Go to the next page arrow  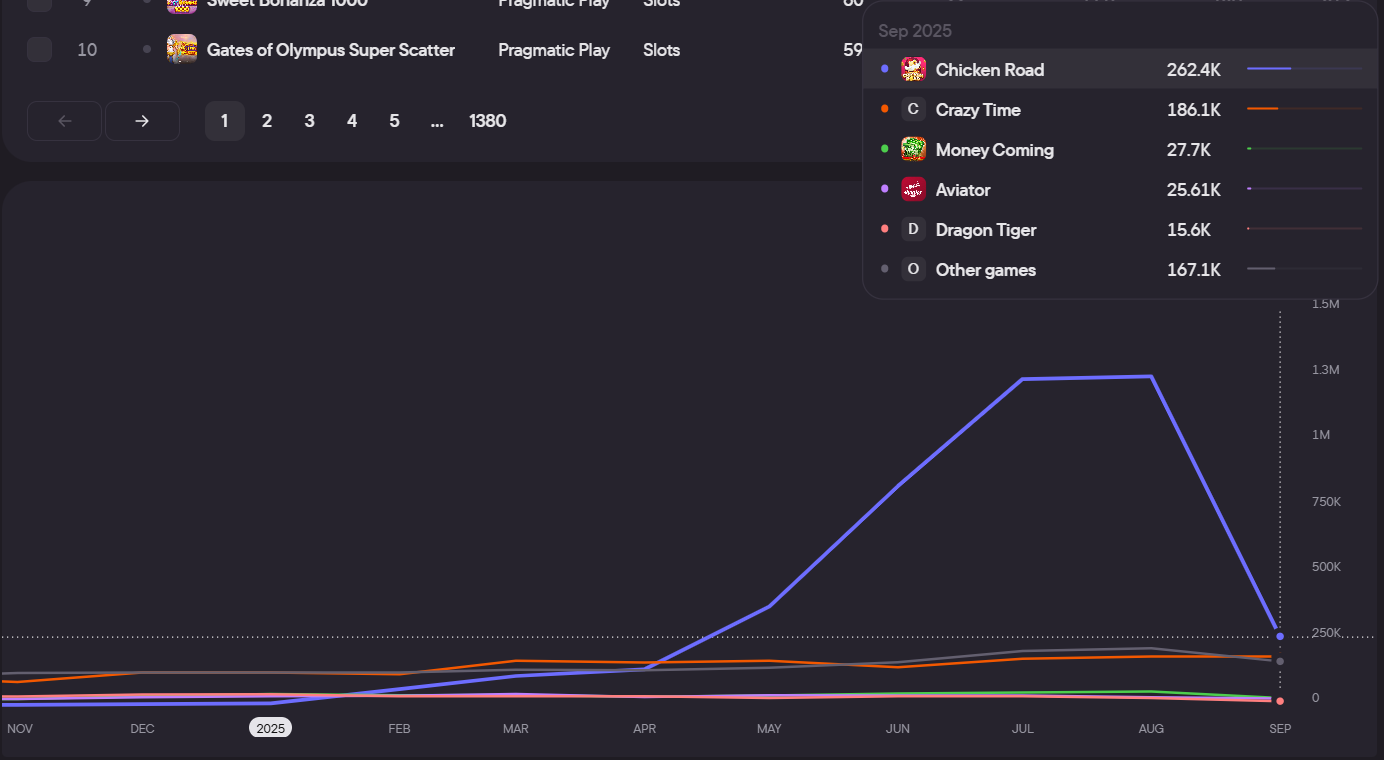tap(142, 121)
